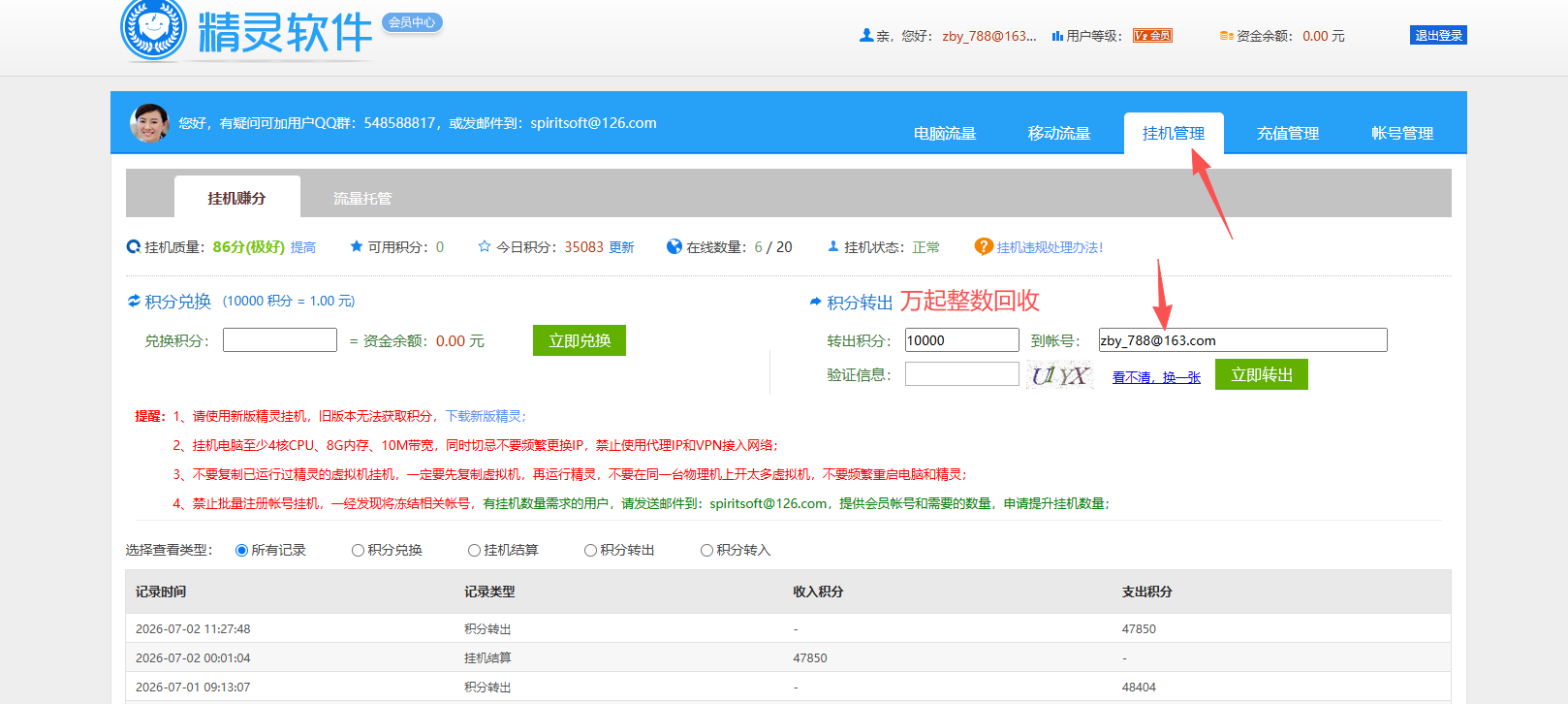Click the user icon before the greeting
This screenshot has width=1568, height=704.
pos(866,35)
